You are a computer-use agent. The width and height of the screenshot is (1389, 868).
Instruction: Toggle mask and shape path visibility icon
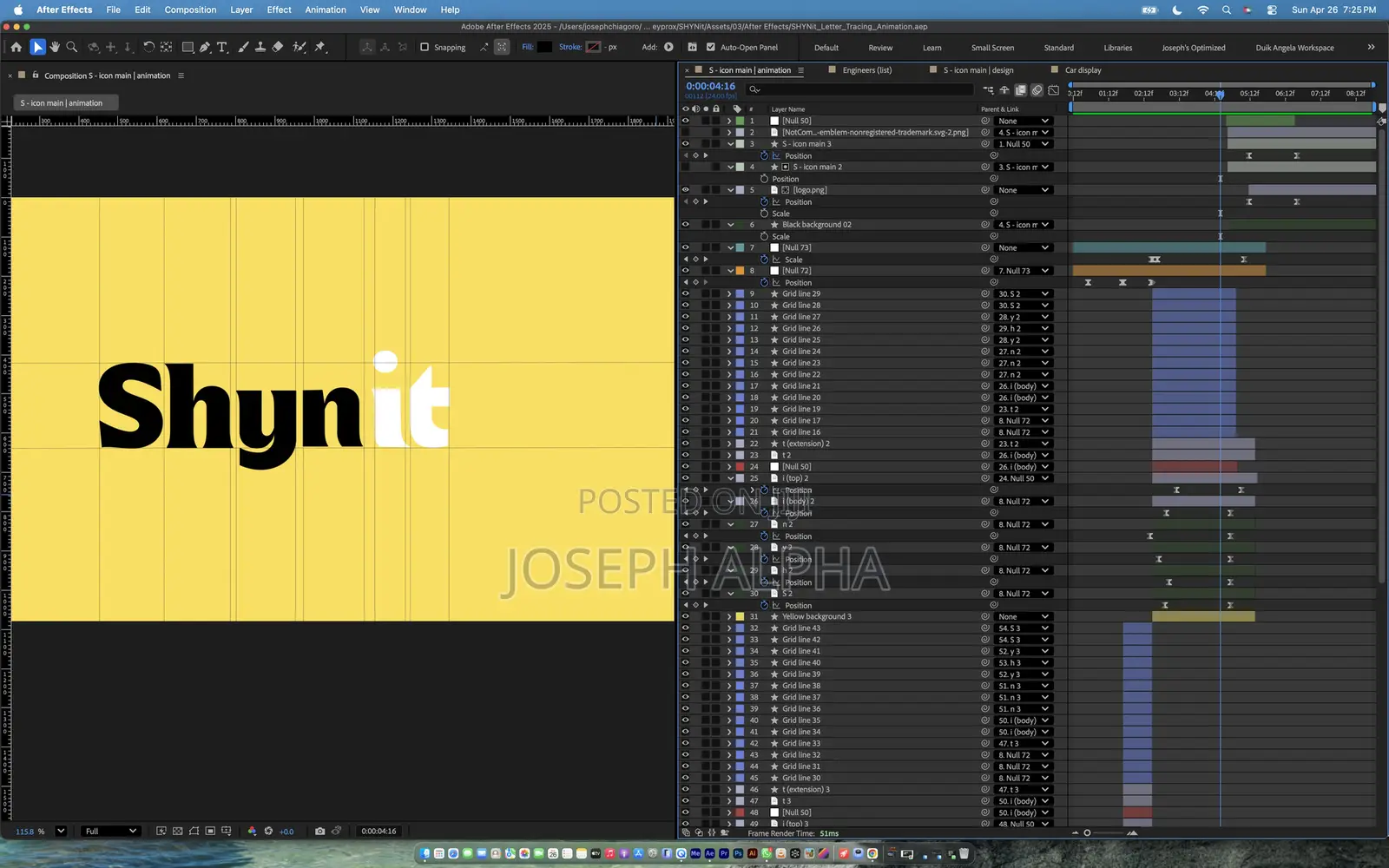pyautogui.click(x=194, y=831)
